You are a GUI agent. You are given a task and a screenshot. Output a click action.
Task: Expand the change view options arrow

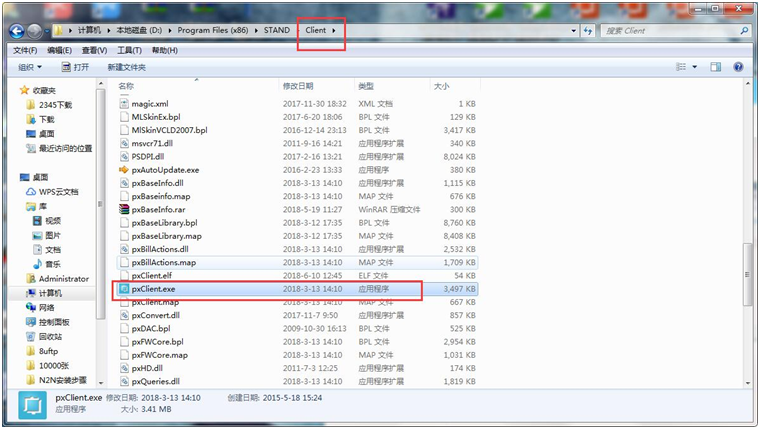[695, 67]
